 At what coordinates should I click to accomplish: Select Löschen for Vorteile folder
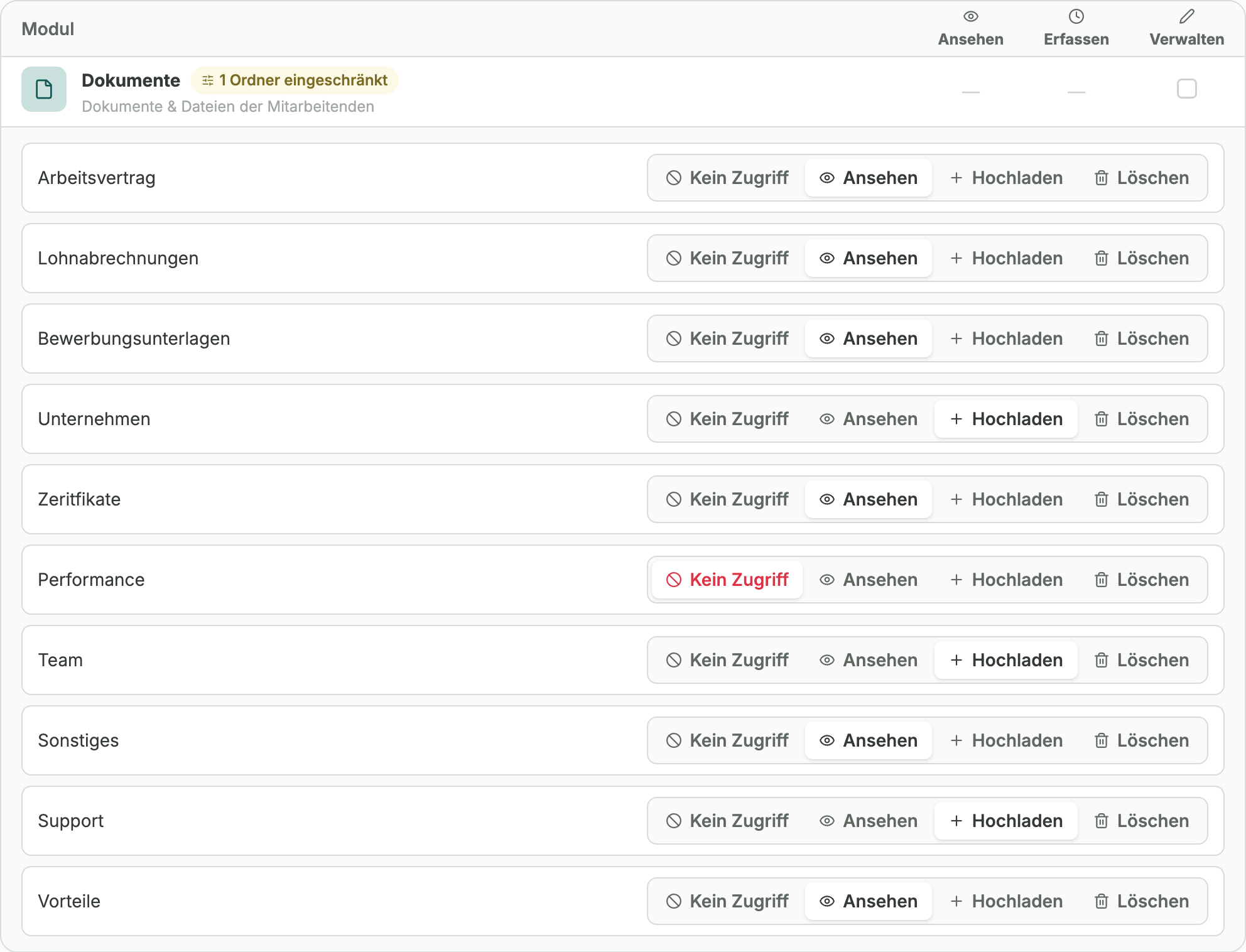1141,901
